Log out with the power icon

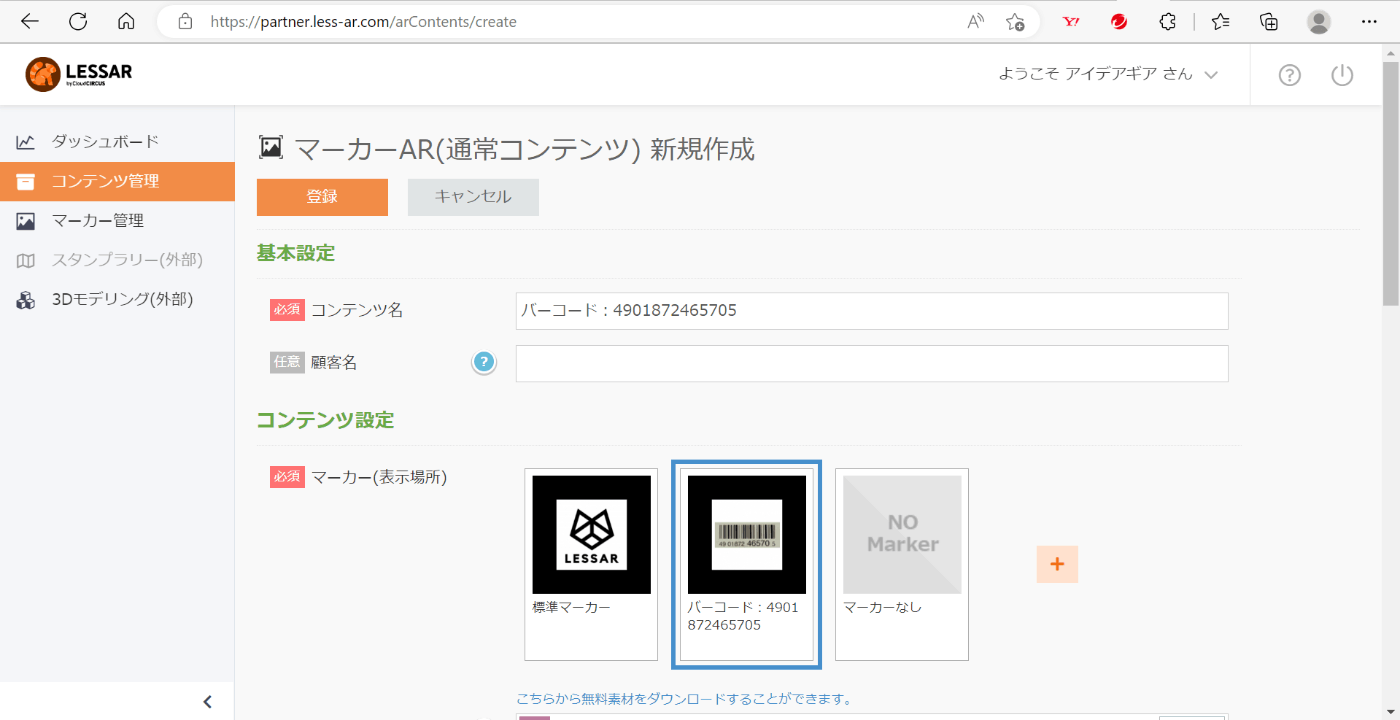pyautogui.click(x=1342, y=75)
